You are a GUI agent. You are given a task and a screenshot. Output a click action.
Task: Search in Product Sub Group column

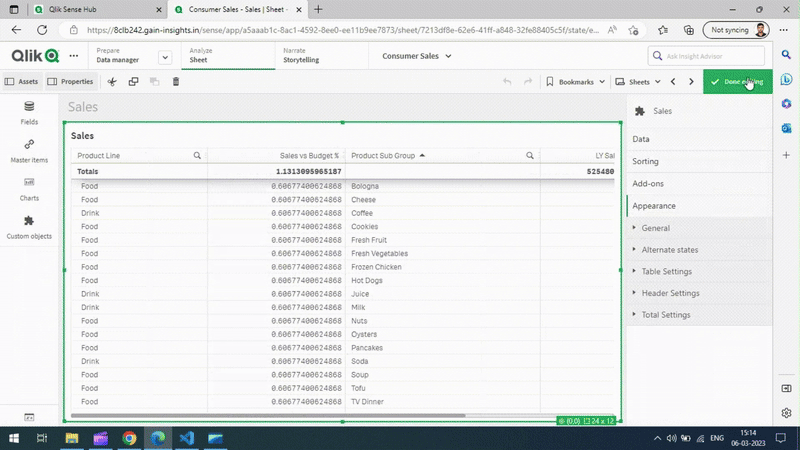click(530, 156)
